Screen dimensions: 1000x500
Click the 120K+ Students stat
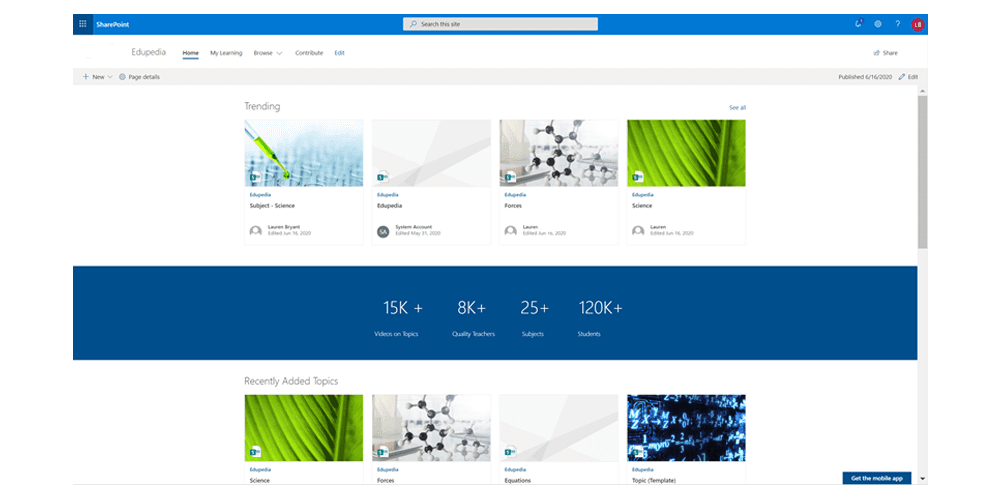tap(600, 318)
